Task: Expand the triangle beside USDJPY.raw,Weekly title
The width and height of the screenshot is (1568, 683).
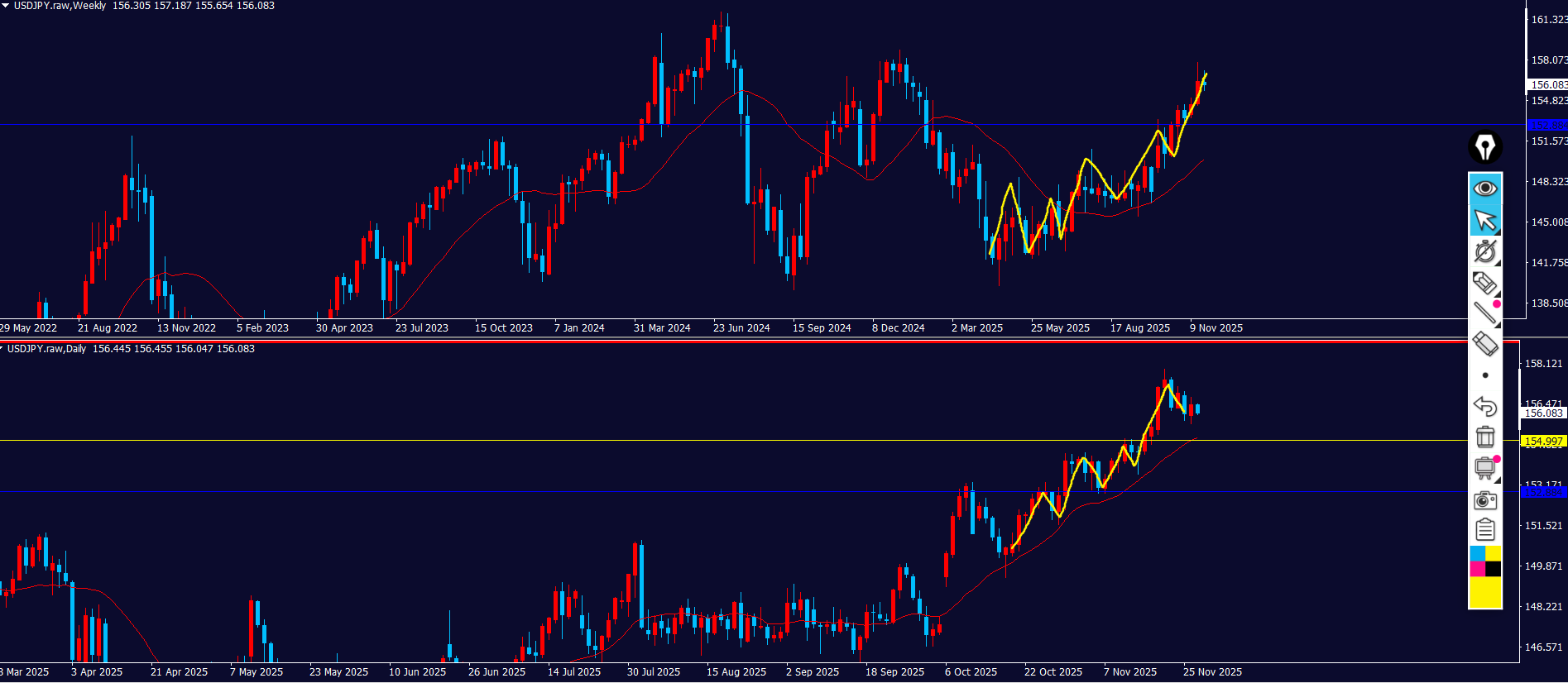Action: (x=5, y=6)
